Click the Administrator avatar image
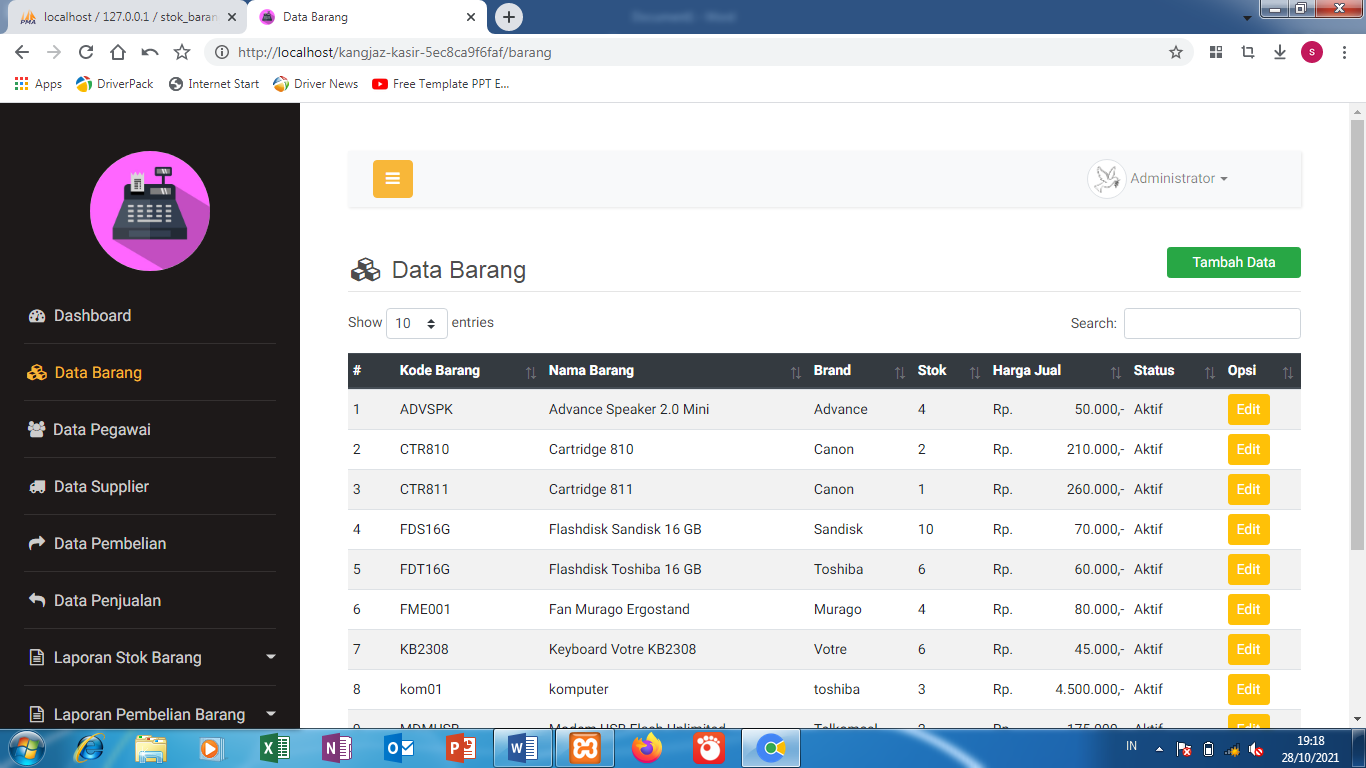 click(1106, 179)
